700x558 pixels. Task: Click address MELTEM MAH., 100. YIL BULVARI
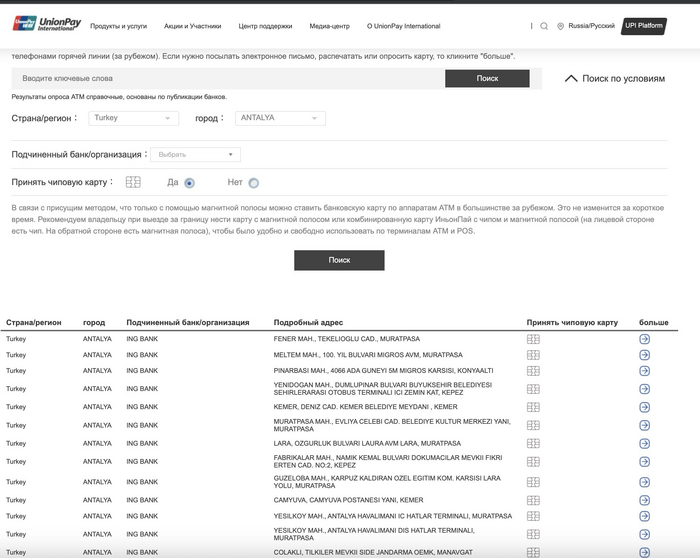click(368, 355)
